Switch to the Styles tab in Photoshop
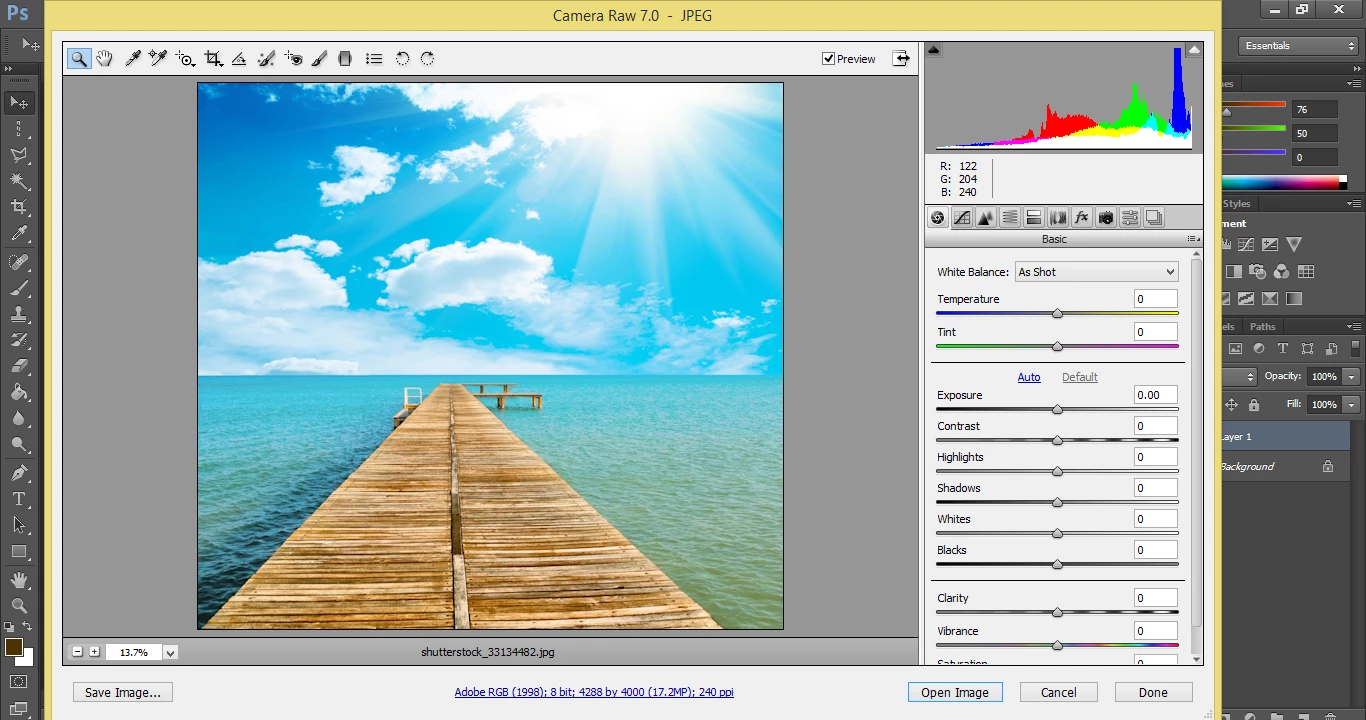Screen dimensions: 1366x720 click(x=1237, y=203)
